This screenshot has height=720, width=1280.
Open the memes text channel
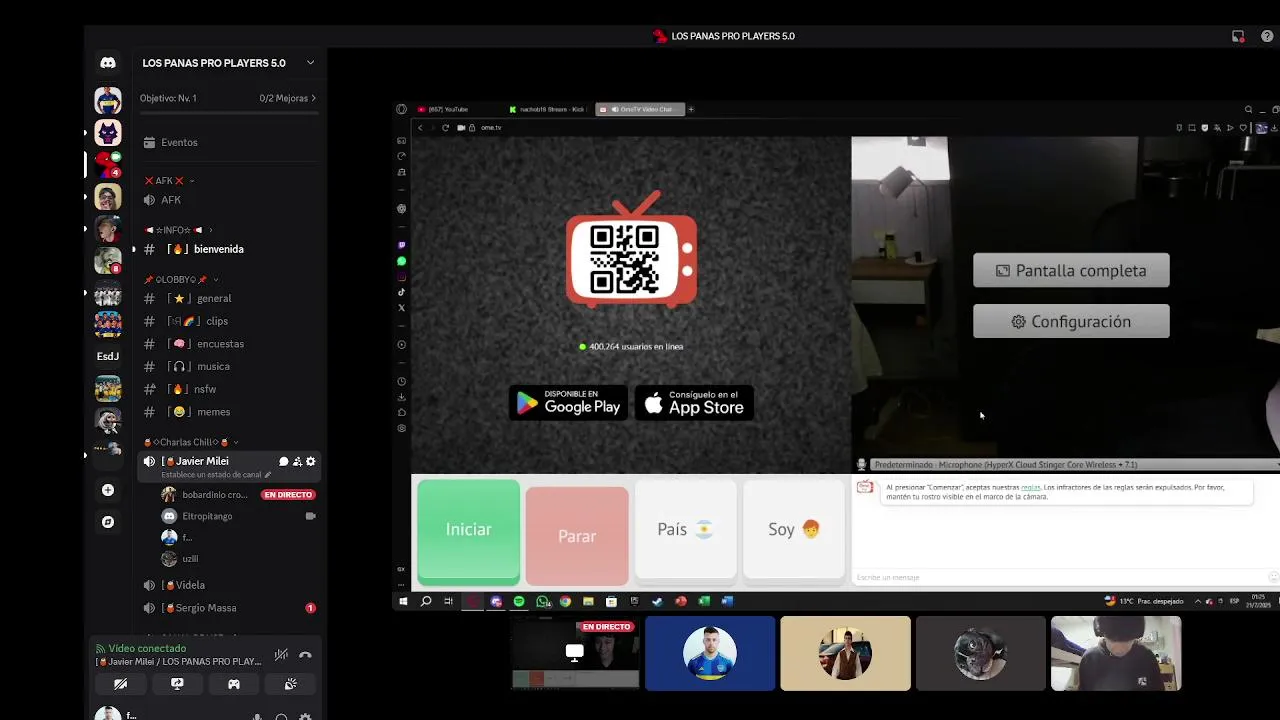(229, 412)
